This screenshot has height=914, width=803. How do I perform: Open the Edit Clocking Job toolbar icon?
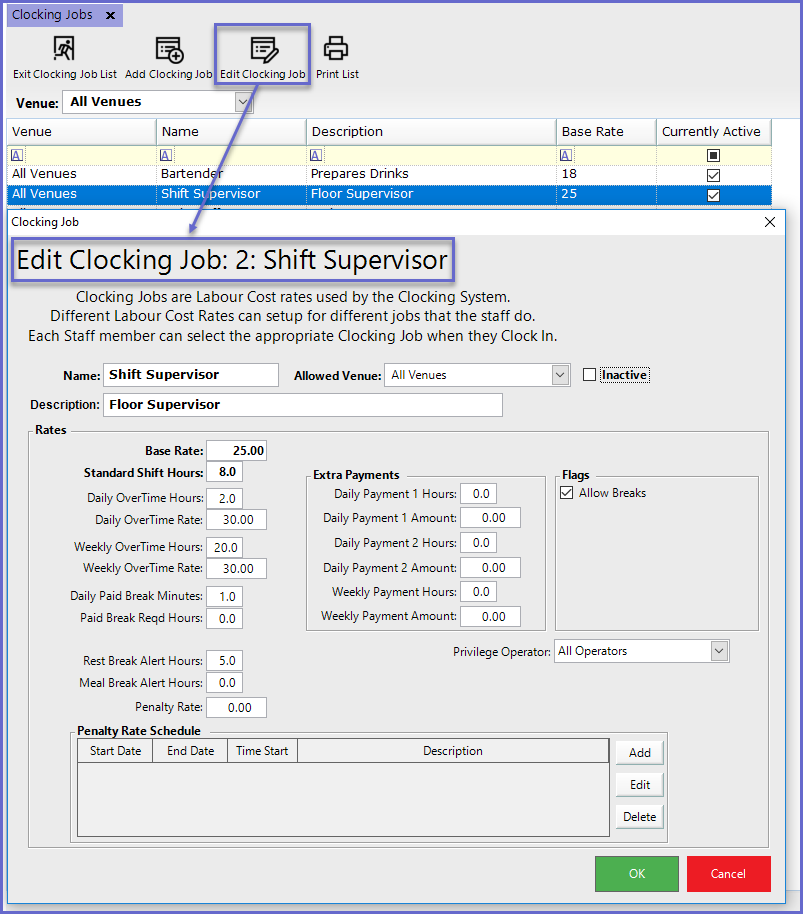pyautogui.click(x=263, y=49)
